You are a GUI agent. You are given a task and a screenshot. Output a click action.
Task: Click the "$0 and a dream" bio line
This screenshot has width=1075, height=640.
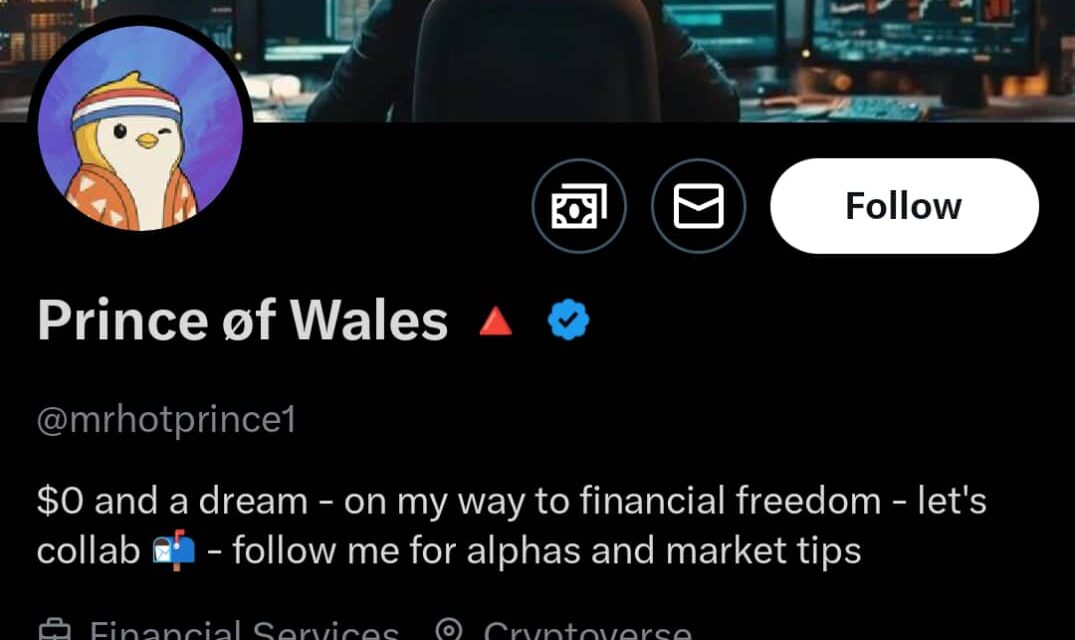coord(173,501)
